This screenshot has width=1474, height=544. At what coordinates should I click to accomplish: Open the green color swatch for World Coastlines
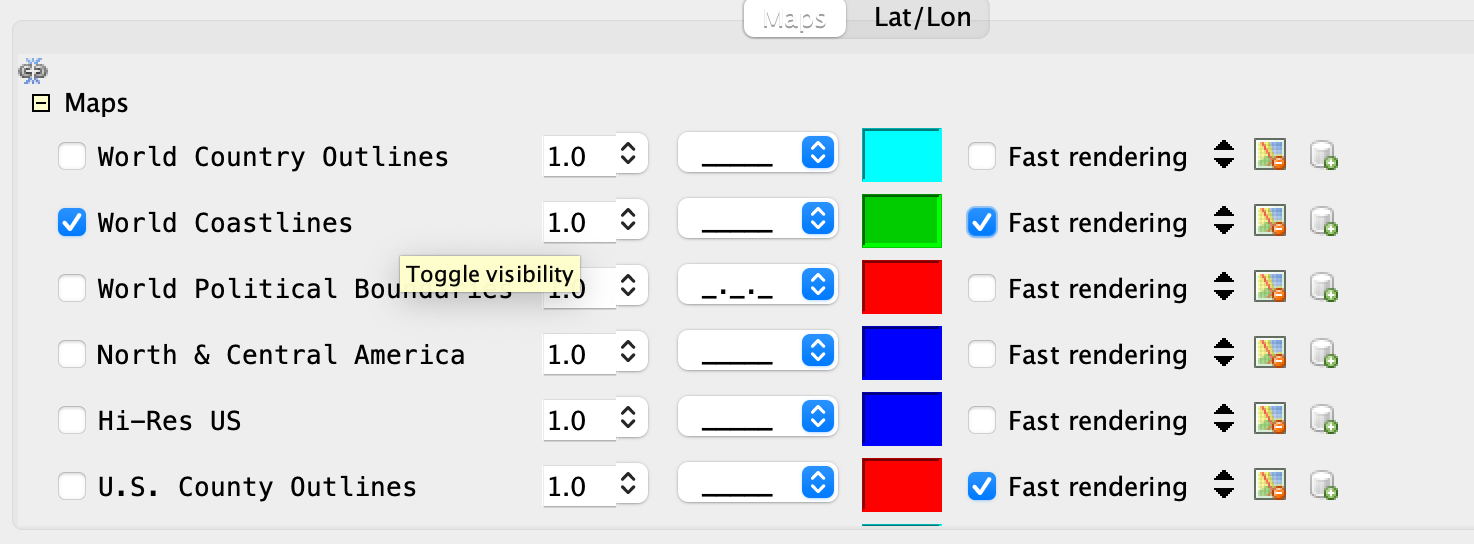(x=902, y=222)
